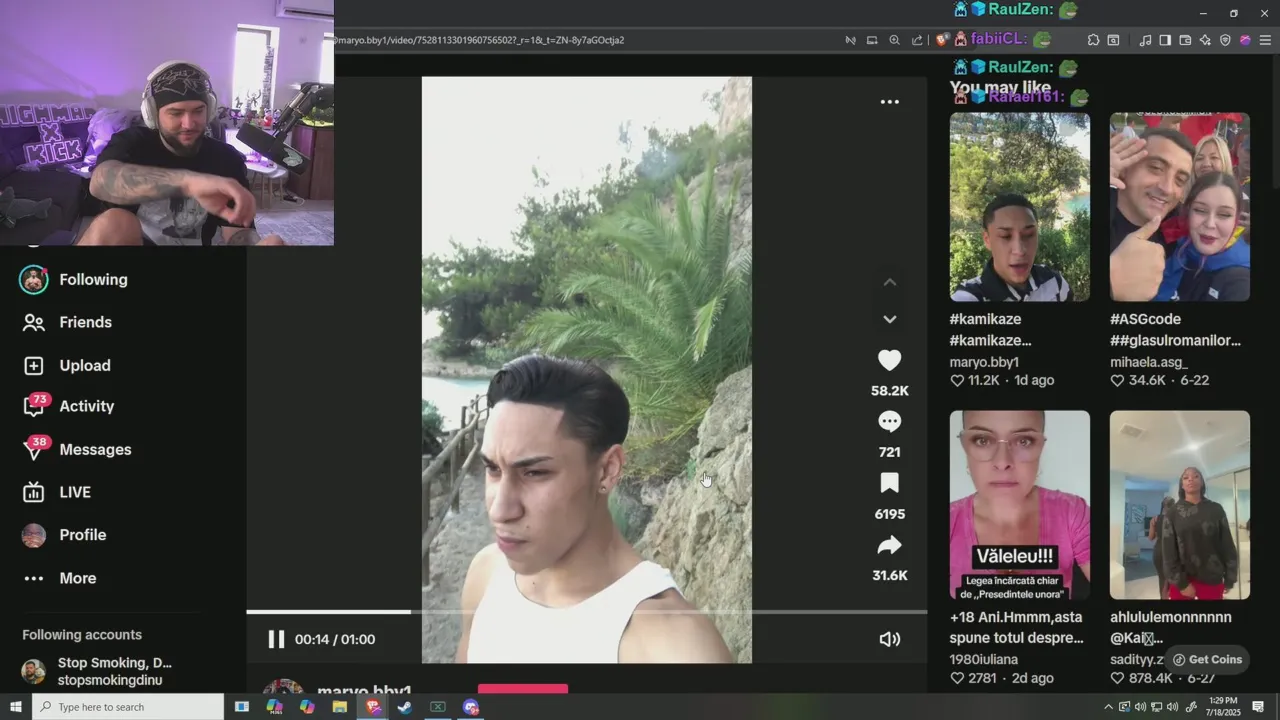Open the browser hamburger main menu
Screen dimensions: 1280x720
tap(1265, 40)
